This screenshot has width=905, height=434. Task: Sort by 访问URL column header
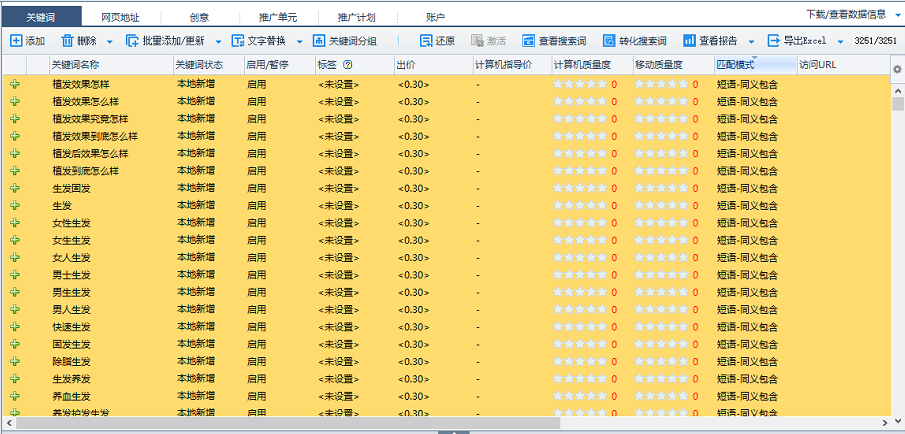click(x=843, y=65)
